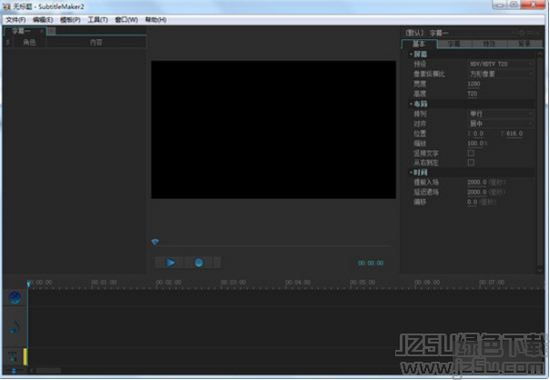
Task: Click the preview seek slider handle
Action: click(155, 241)
